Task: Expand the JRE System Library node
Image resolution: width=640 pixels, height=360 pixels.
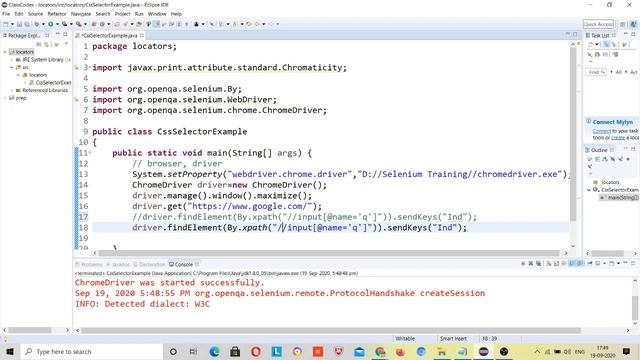Action: click(11, 60)
